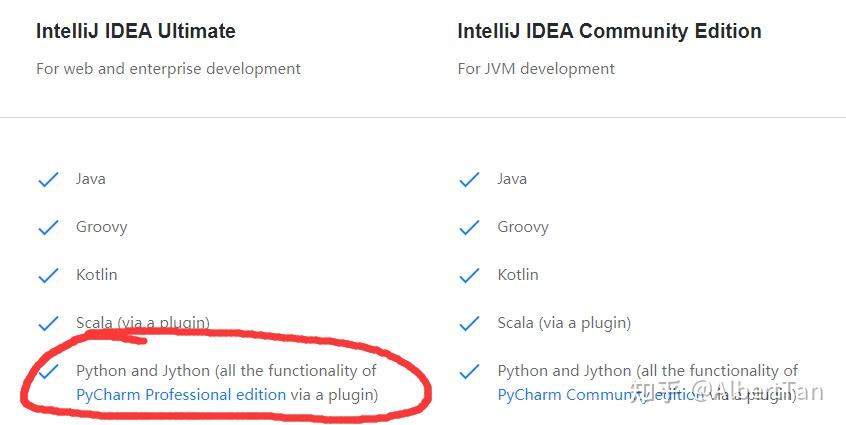This screenshot has width=846, height=425.
Task: Open the PyCharm Professional edition link
Action: 181,395
